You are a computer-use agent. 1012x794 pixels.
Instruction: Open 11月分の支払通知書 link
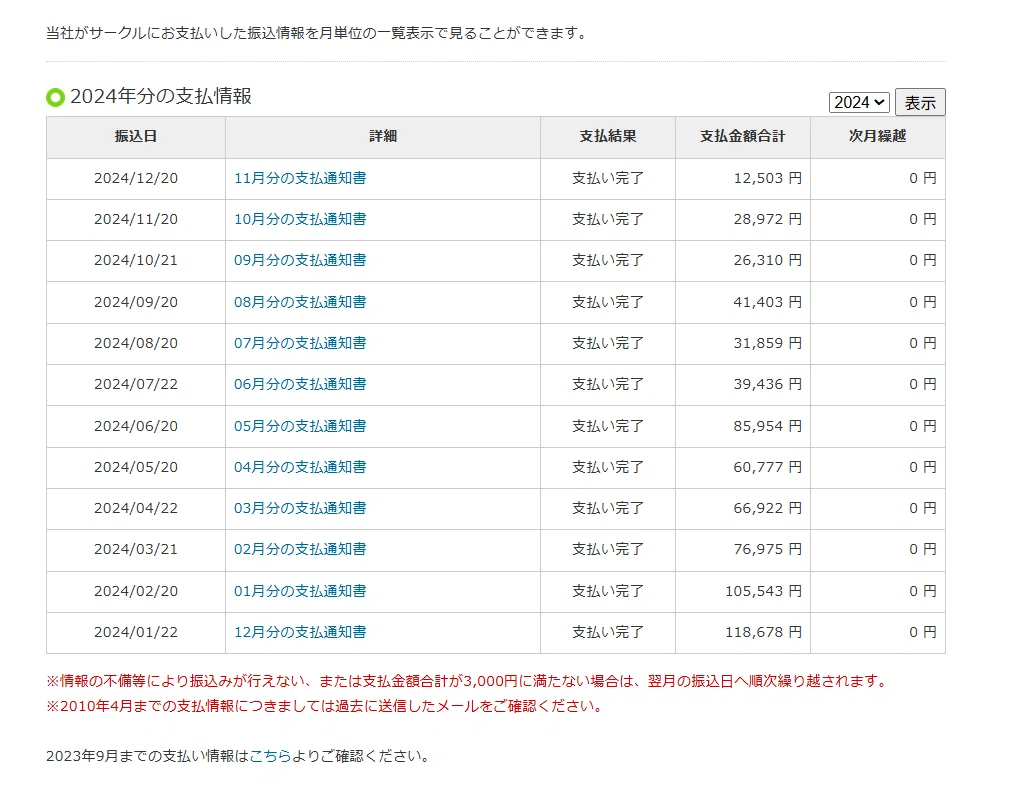[x=300, y=178]
